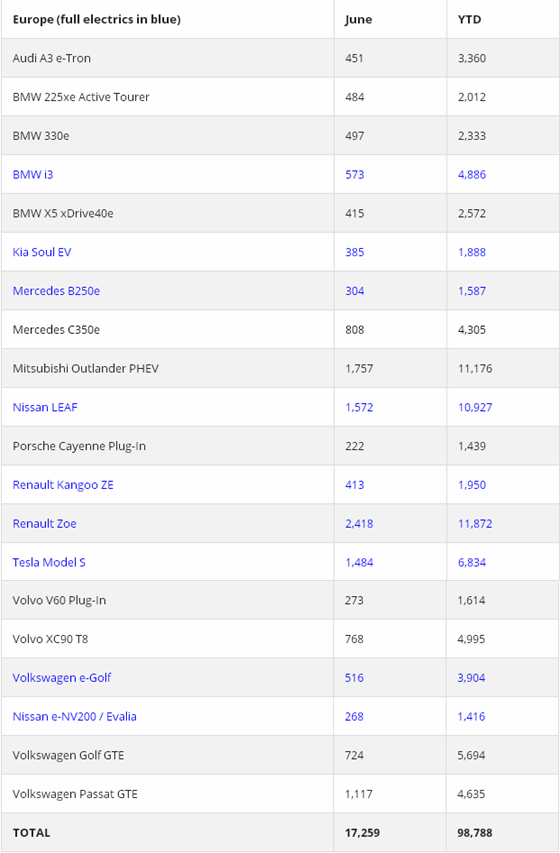Click Nissan e-NV200 / Evalia name
The image size is (560, 853).
(75, 716)
